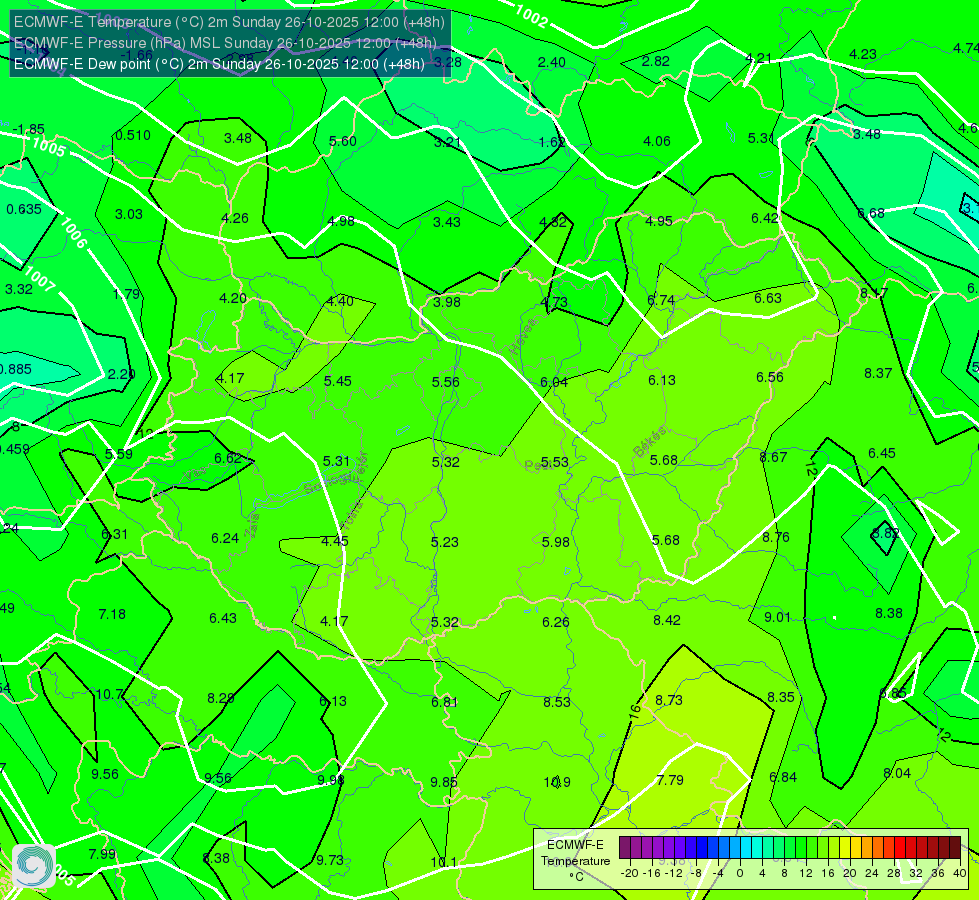Image resolution: width=979 pixels, height=900 pixels.
Task: Select the ECMWF-E Temperature 2m layer title
Action: pyautogui.click(x=229, y=22)
